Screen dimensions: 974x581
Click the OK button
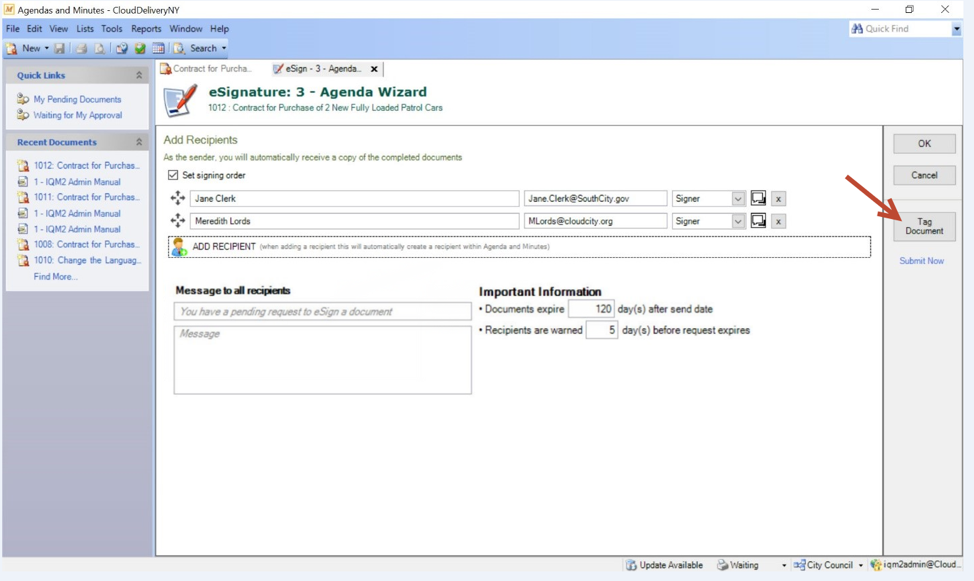[924, 144]
